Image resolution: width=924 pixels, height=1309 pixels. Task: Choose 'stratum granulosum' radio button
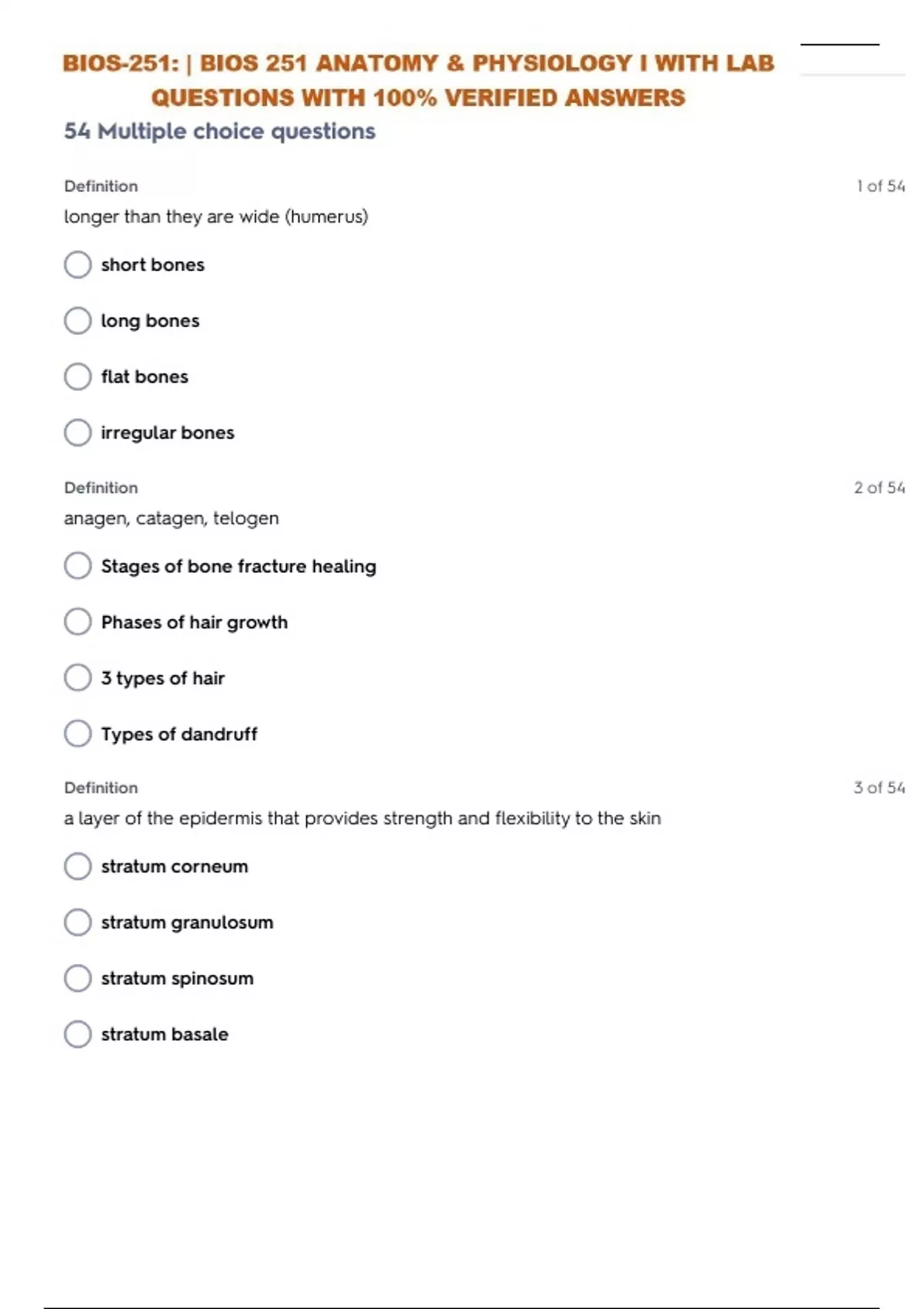point(78,922)
